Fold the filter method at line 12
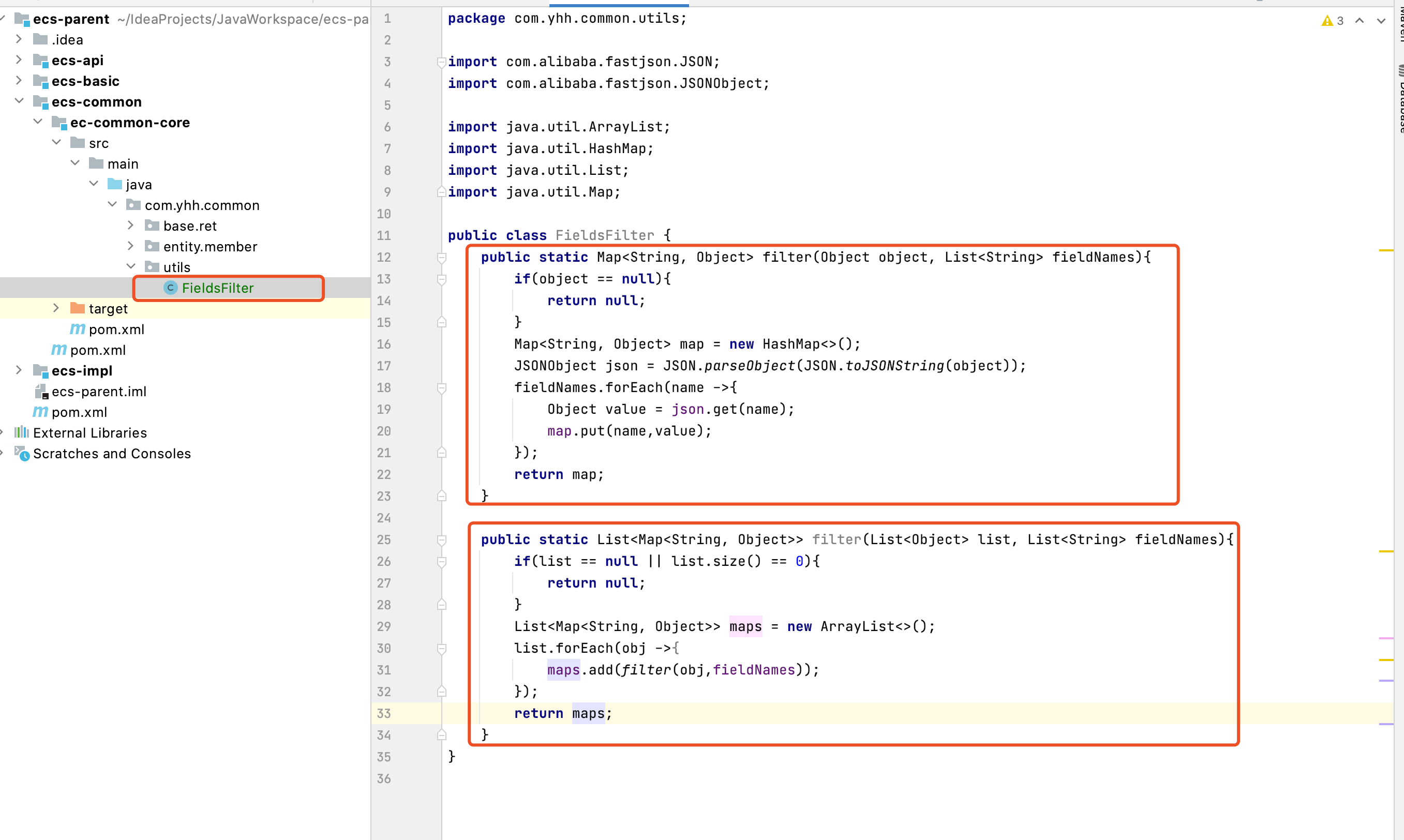The width and height of the screenshot is (1404, 840). tap(442, 258)
